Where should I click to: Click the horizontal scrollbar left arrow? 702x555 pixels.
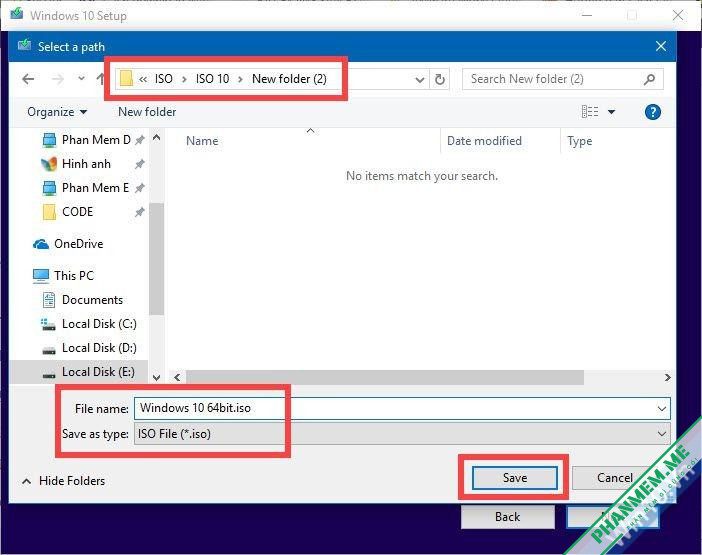[177, 378]
